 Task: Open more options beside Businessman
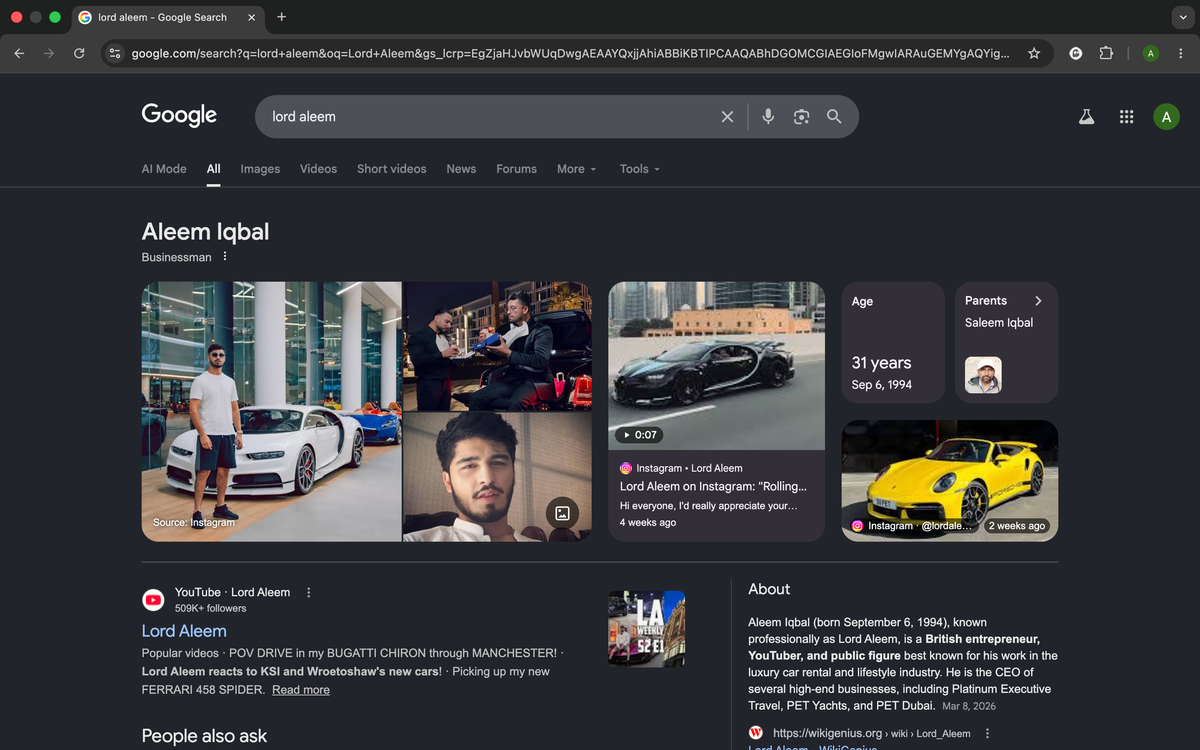pyautogui.click(x=225, y=257)
